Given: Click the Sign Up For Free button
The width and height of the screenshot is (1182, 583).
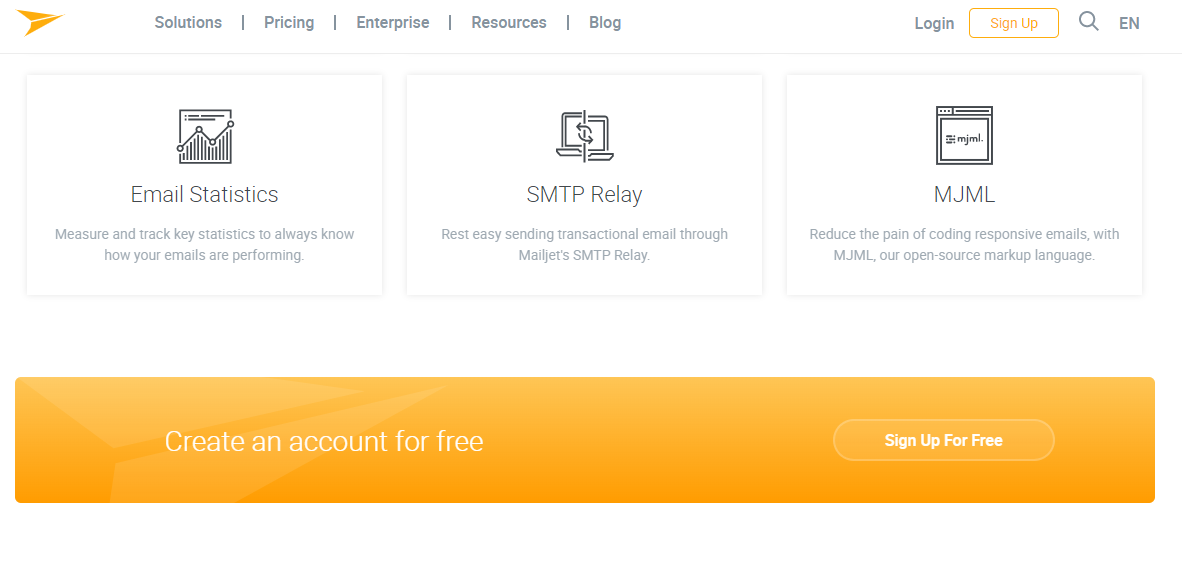Looking at the screenshot, I should click(944, 440).
